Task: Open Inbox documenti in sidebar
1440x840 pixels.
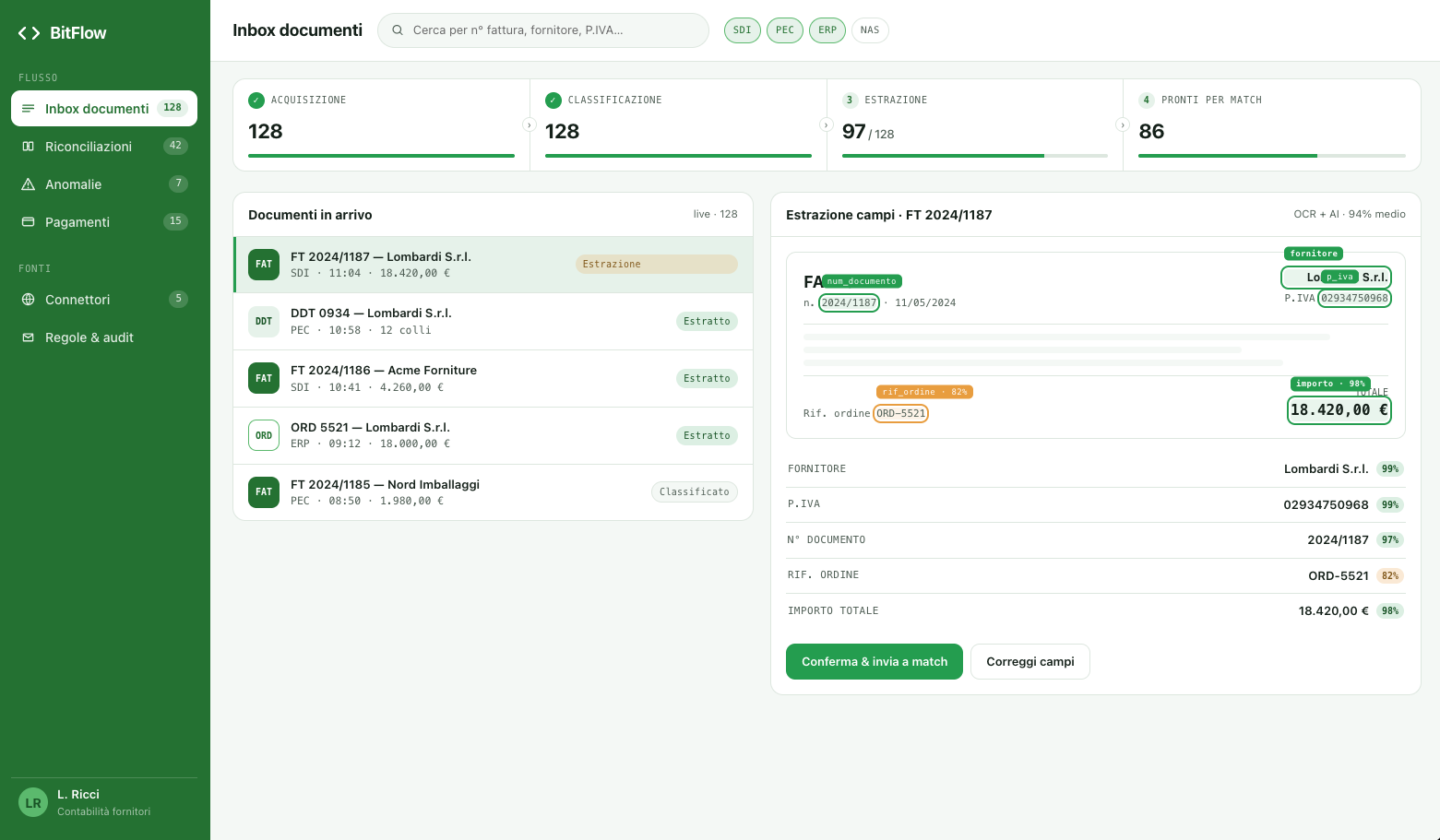Action: (104, 108)
